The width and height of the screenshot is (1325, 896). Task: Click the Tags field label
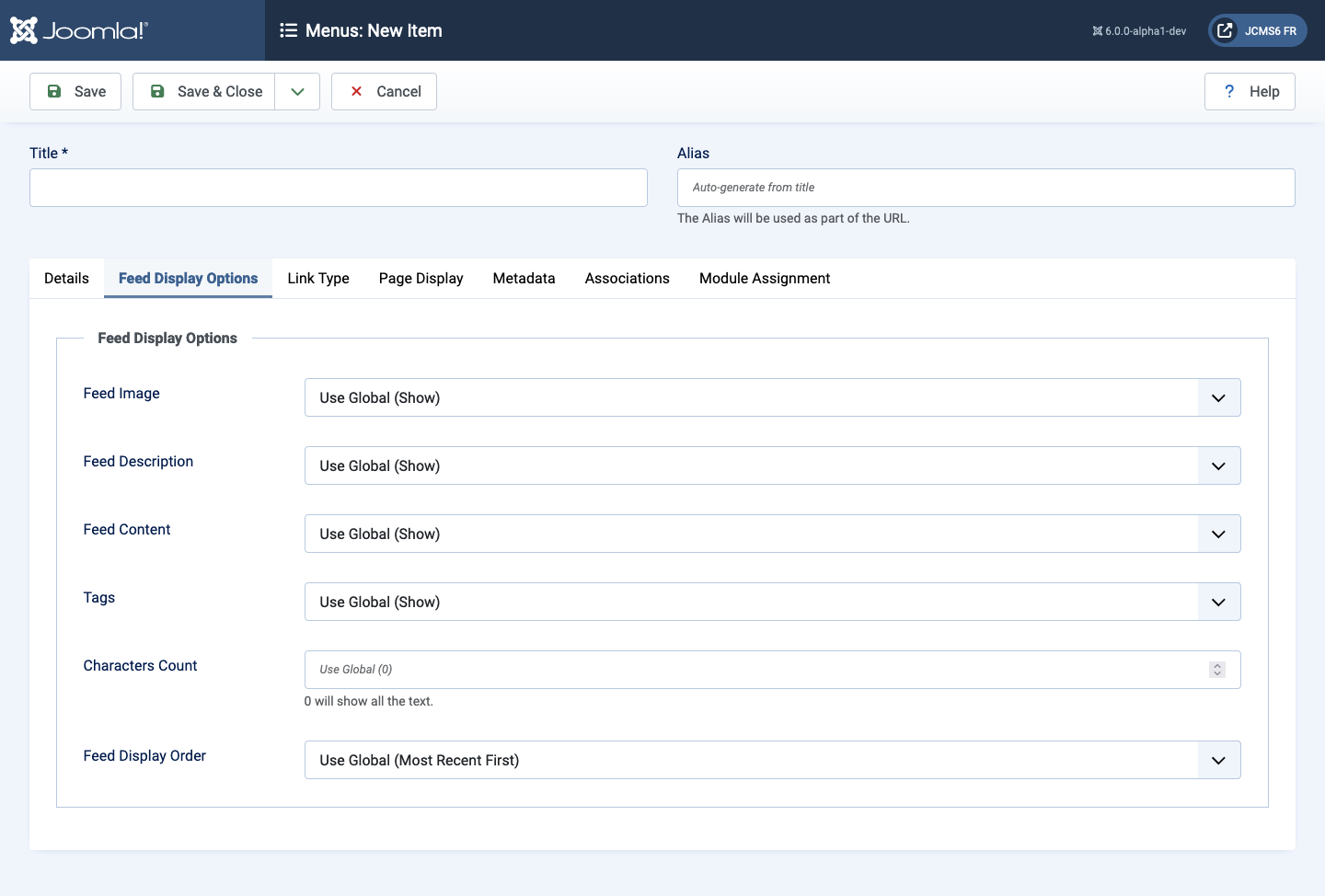(x=99, y=597)
